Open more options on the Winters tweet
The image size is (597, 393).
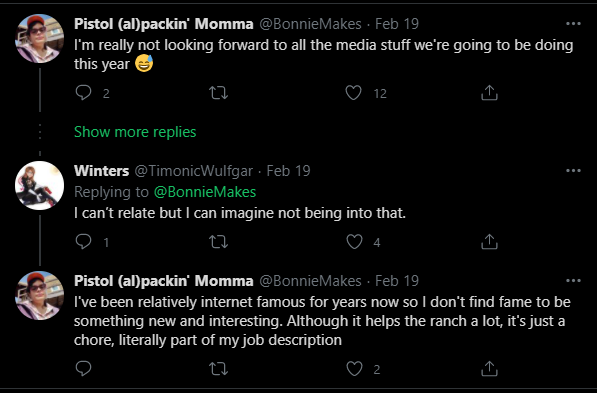point(573,171)
